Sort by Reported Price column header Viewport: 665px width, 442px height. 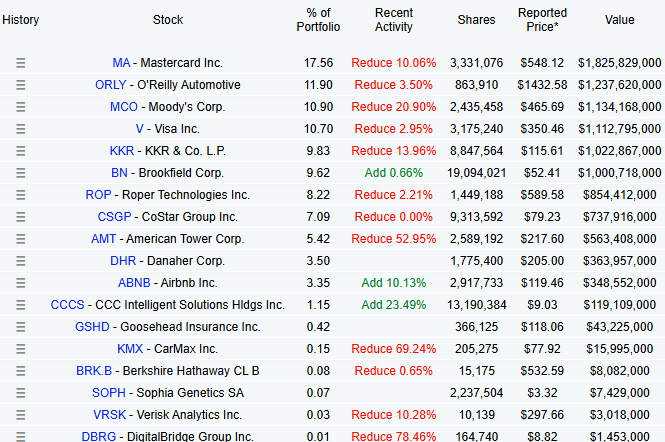(x=542, y=20)
